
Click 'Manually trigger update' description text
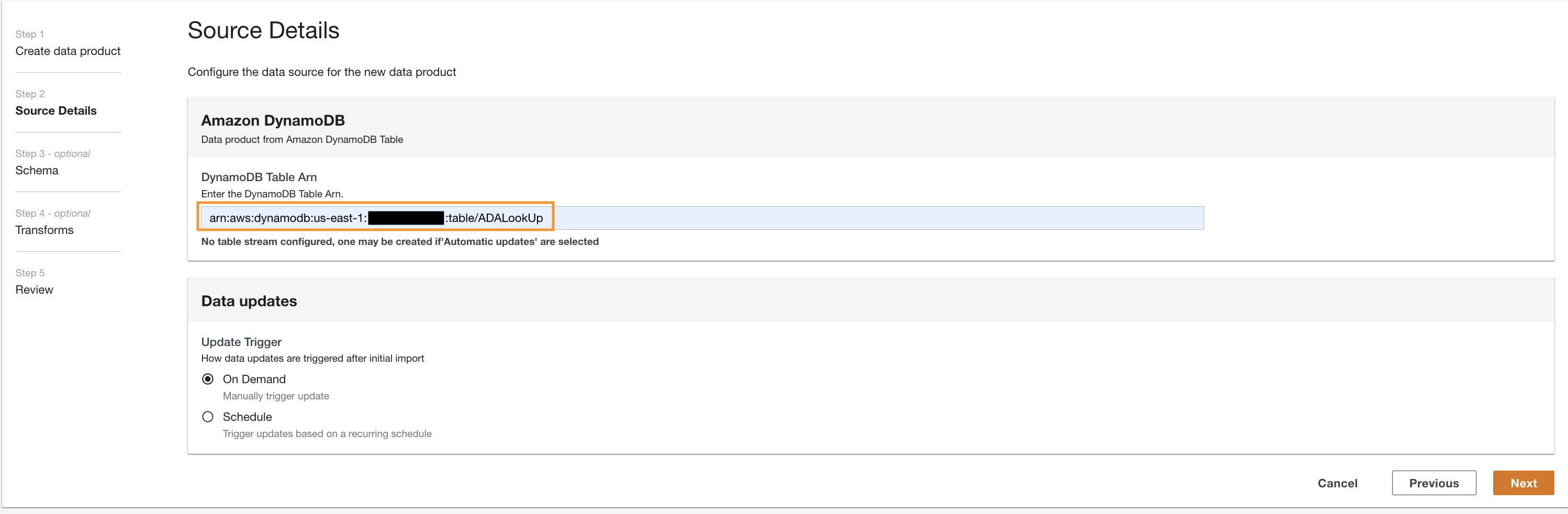point(276,396)
